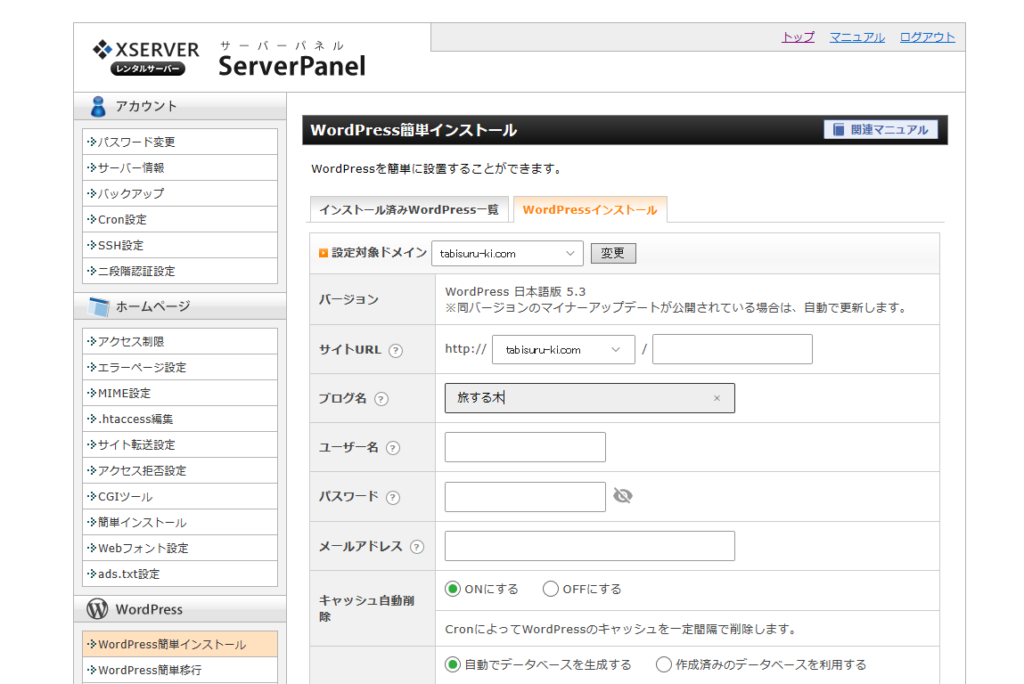
Task: Open WordPress簡単インストール in sidebar
Action: coord(180,644)
